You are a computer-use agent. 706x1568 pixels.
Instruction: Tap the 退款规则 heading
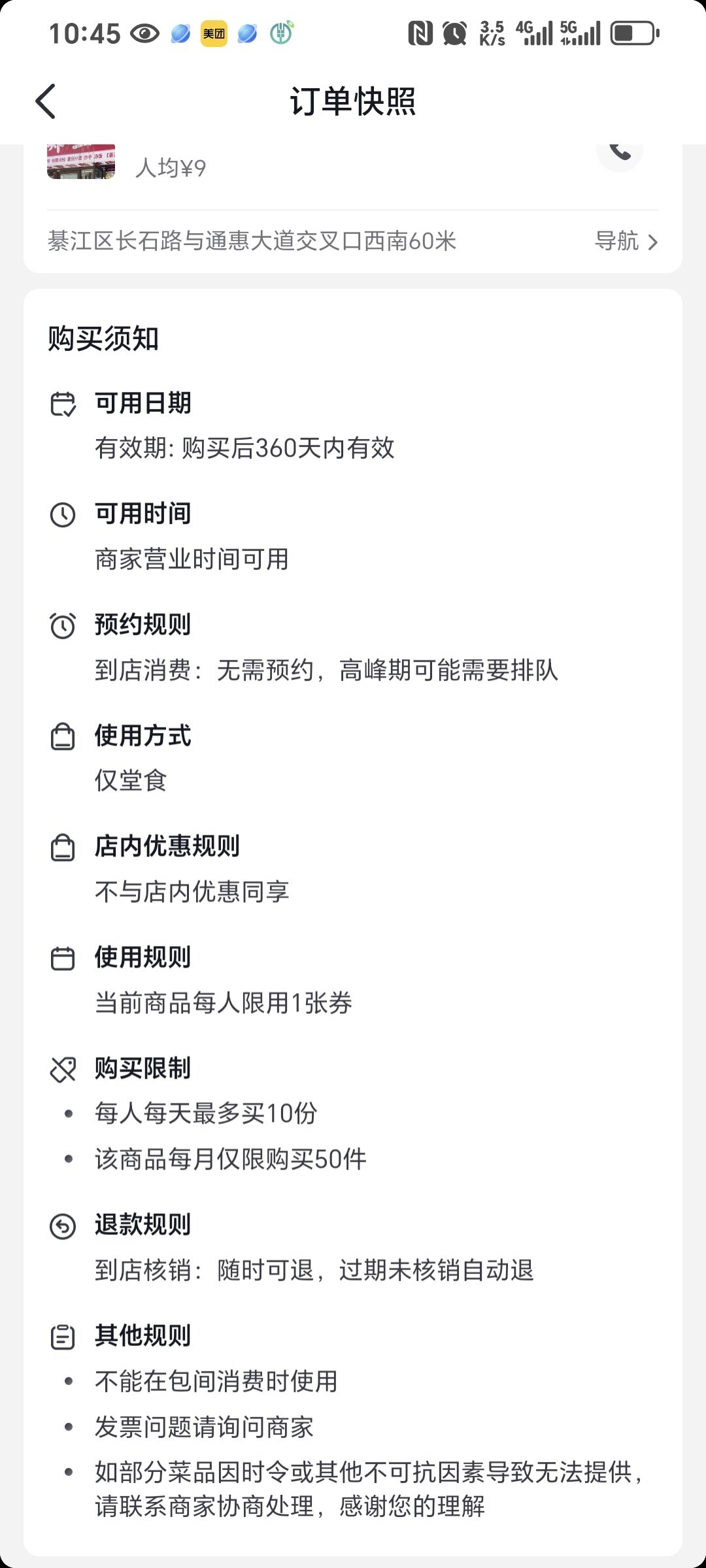143,1225
